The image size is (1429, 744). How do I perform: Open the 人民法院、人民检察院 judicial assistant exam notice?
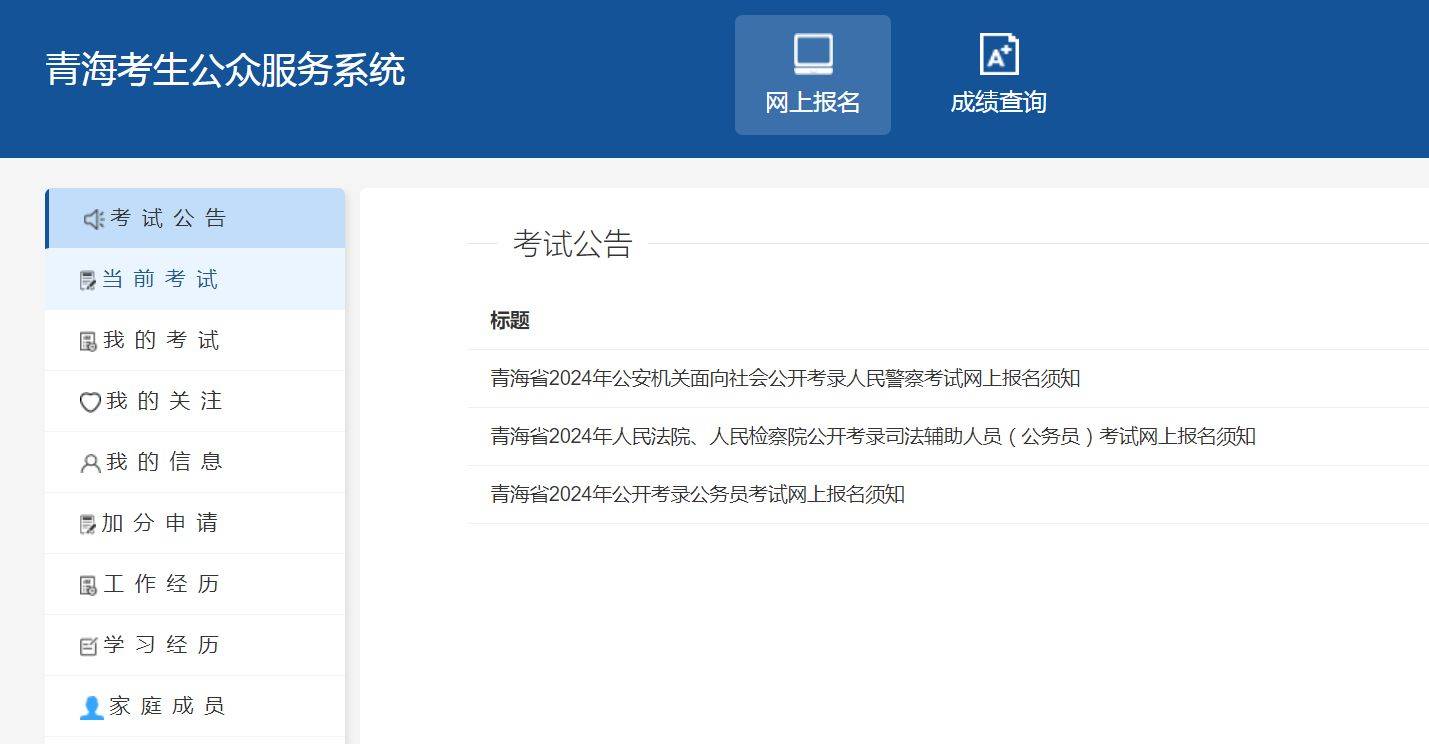click(872, 437)
